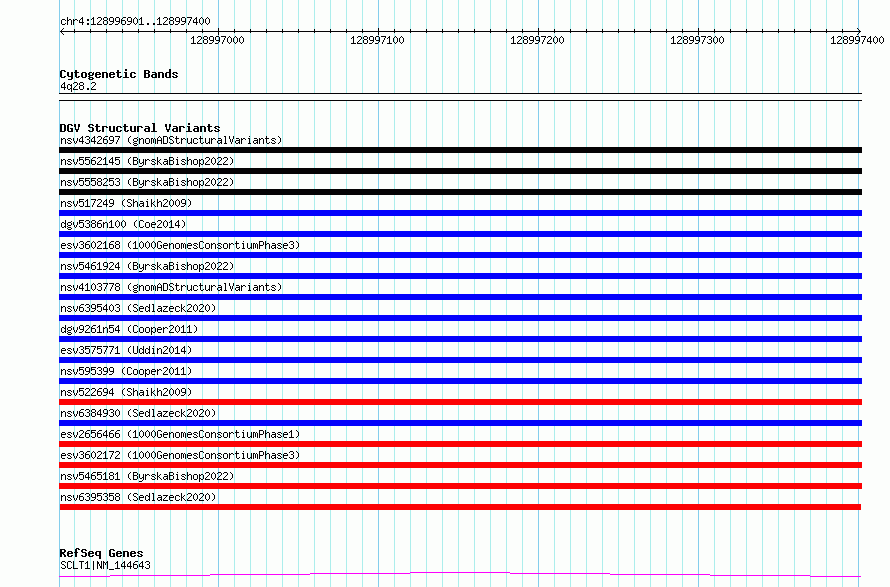Click ruler coordinate 128997000
Image resolution: width=890 pixels, height=587 pixels.
click(217, 40)
